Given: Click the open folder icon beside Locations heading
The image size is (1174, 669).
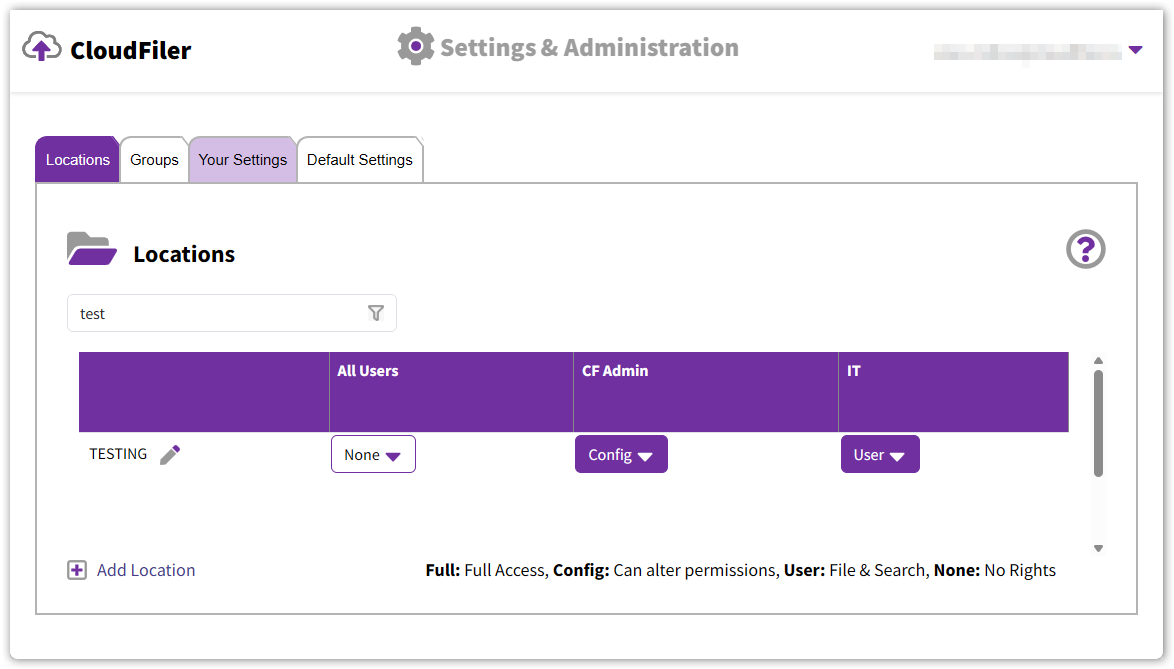Looking at the screenshot, I should click(92, 250).
